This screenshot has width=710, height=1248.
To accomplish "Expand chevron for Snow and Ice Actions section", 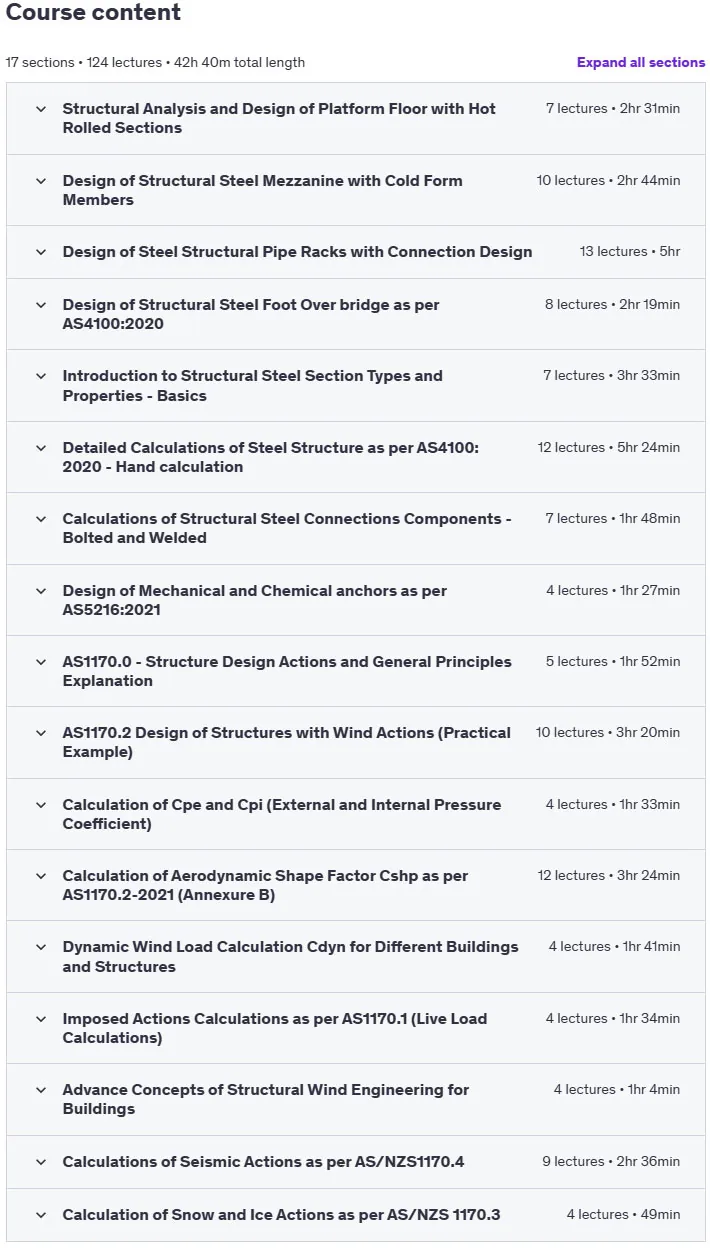I will tap(41, 1215).
